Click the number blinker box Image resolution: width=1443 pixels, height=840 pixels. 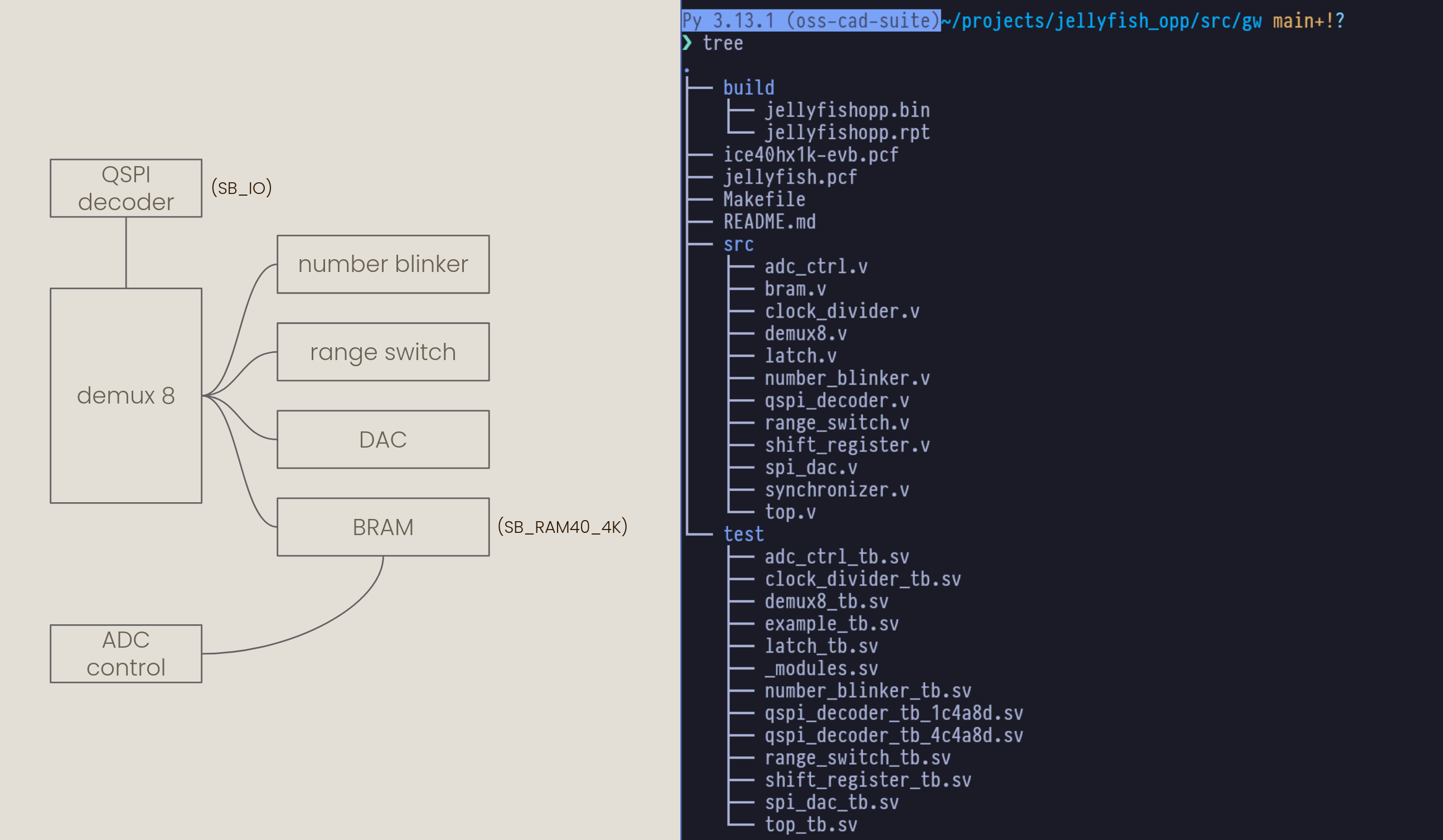(382, 264)
